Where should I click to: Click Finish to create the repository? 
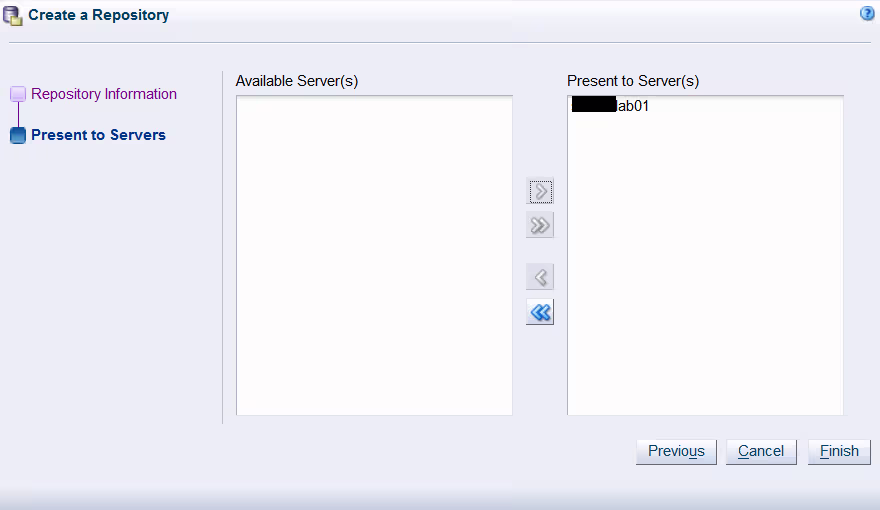click(x=839, y=451)
